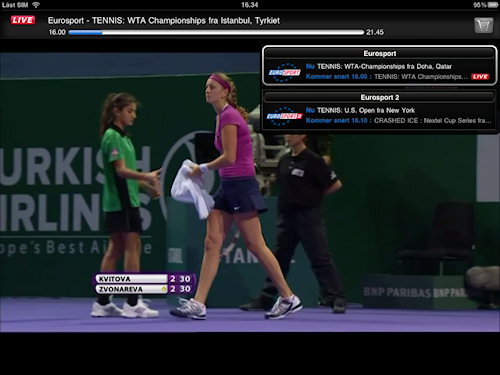Viewport: 500px width, 375px height.
Task: Tap the 16.00 start time label
Action: click(x=57, y=32)
